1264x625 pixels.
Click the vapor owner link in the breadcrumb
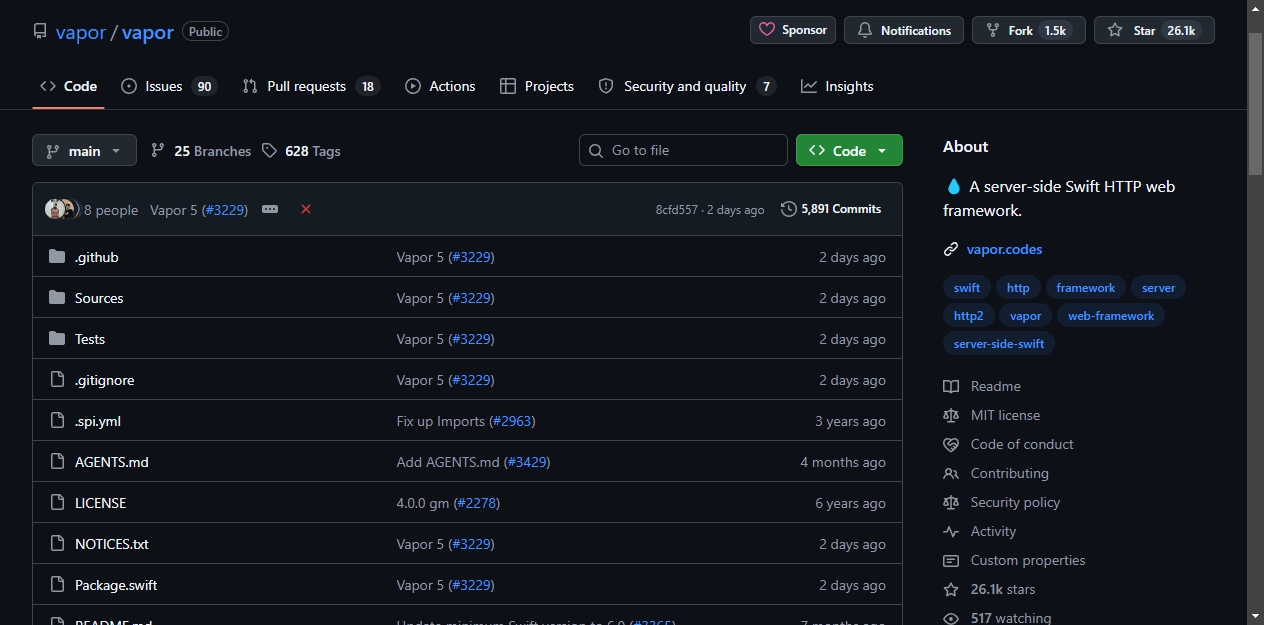pos(81,32)
